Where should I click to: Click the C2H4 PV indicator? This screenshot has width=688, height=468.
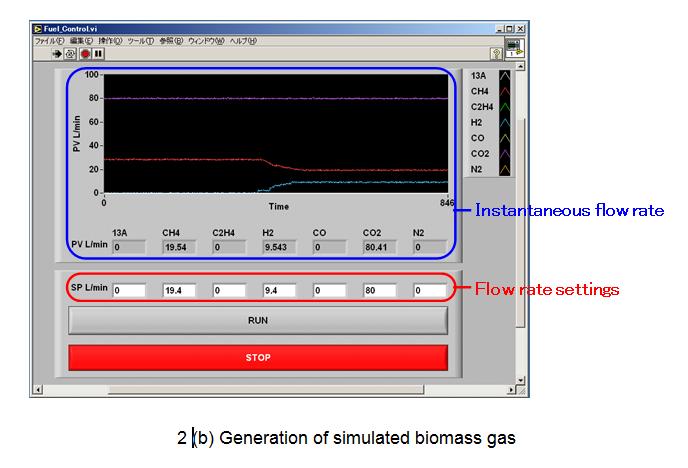pos(229,247)
